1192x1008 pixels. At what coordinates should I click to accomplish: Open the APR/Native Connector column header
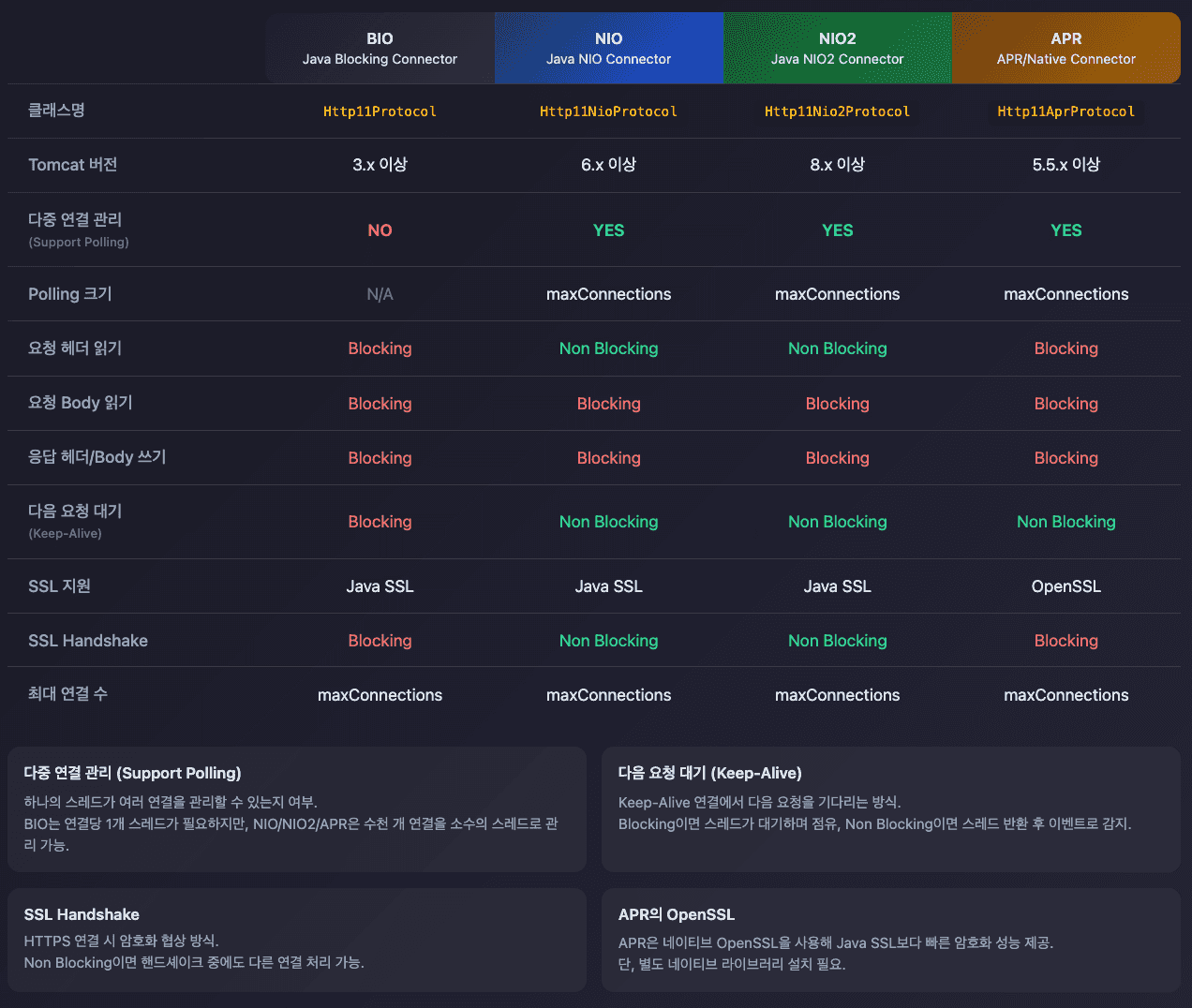pyautogui.click(x=1065, y=48)
